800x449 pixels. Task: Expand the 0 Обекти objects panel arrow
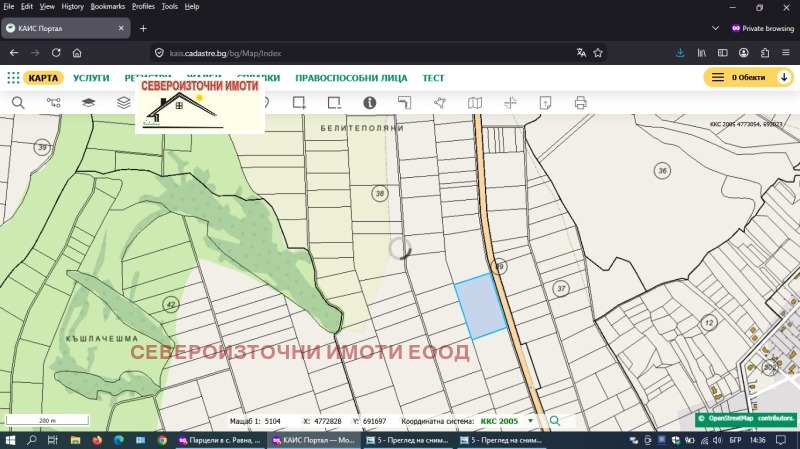pyautogui.click(x=784, y=78)
